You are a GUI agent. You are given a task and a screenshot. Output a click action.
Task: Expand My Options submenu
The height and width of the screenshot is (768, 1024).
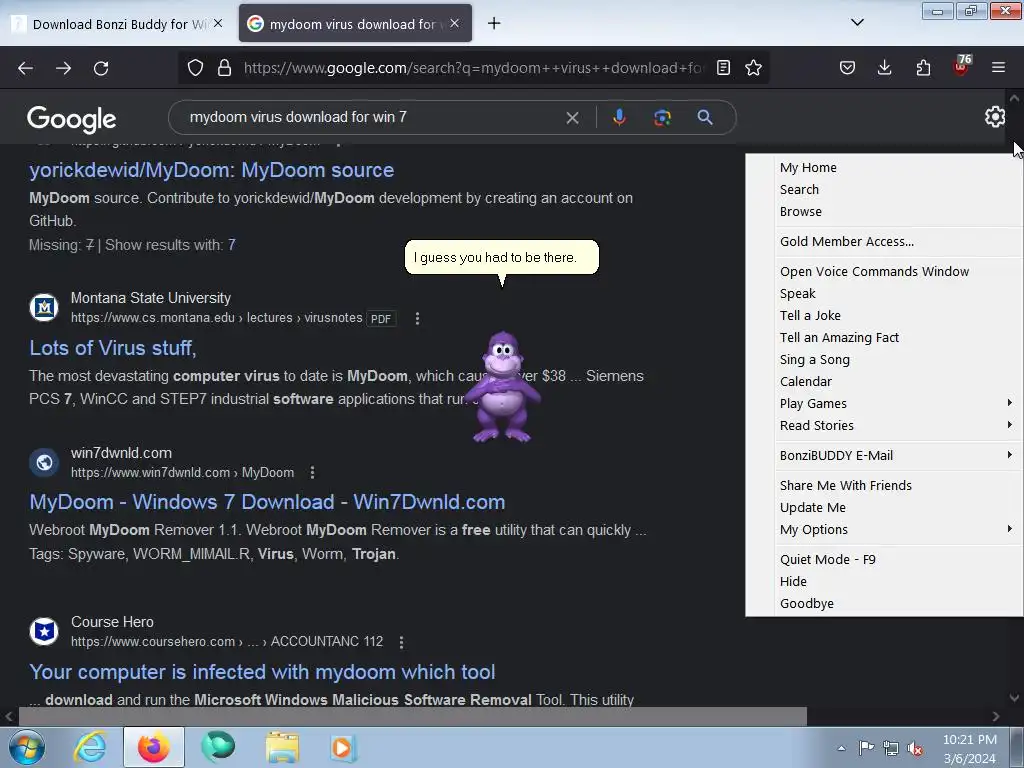[898, 530]
